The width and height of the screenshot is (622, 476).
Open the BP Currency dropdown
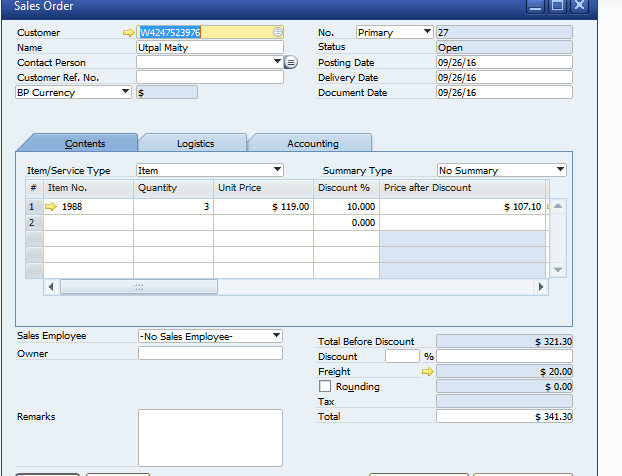[x=125, y=92]
